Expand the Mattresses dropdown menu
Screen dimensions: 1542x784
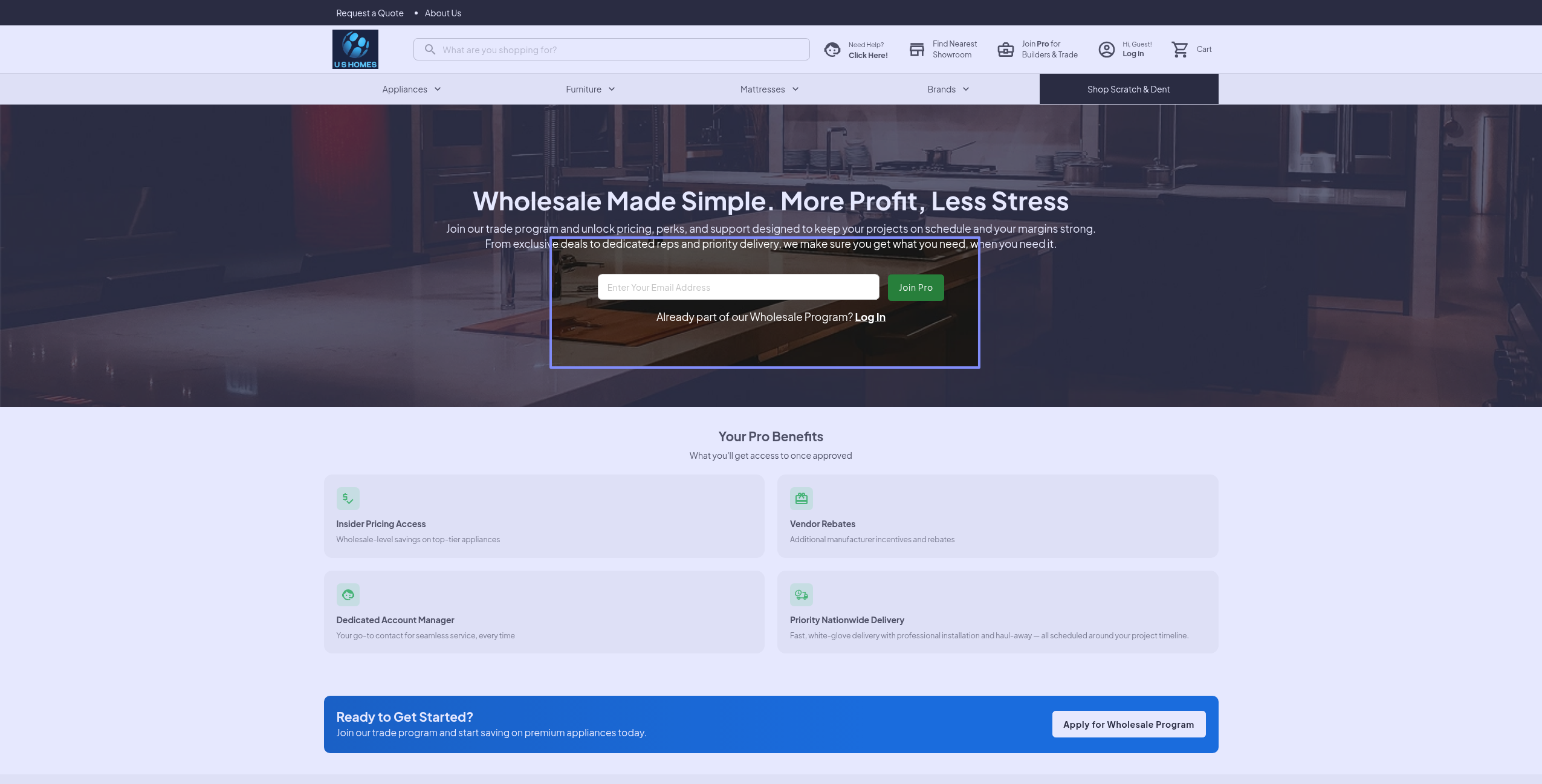tap(769, 89)
